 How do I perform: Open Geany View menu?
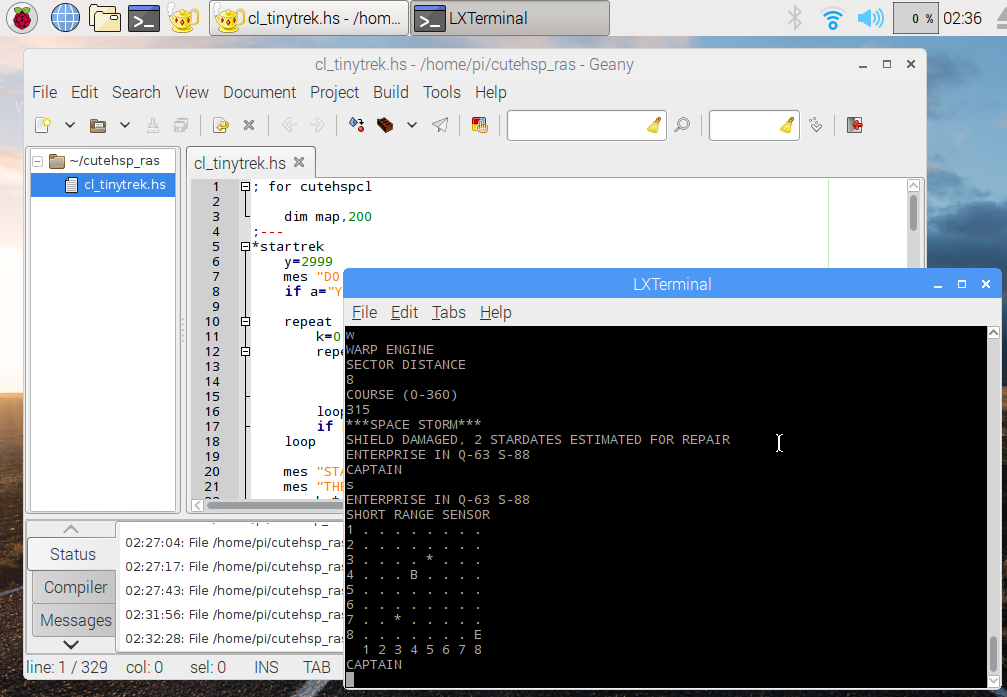click(x=191, y=93)
